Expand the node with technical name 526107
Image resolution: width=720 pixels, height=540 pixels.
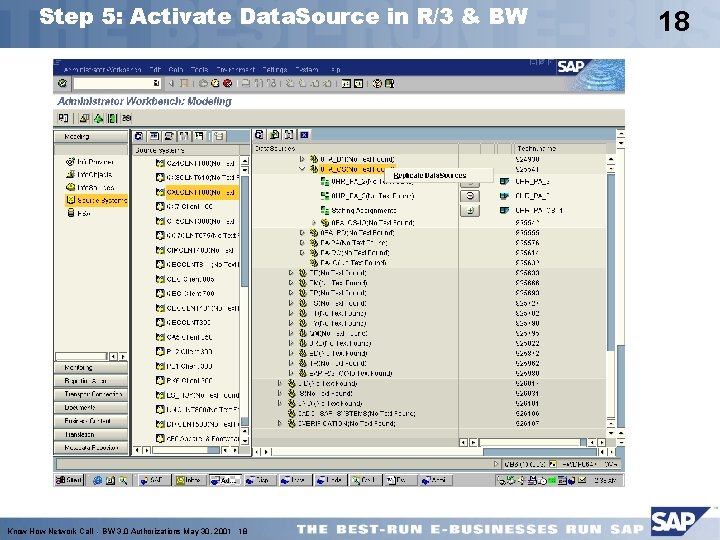pyautogui.click(x=280, y=423)
